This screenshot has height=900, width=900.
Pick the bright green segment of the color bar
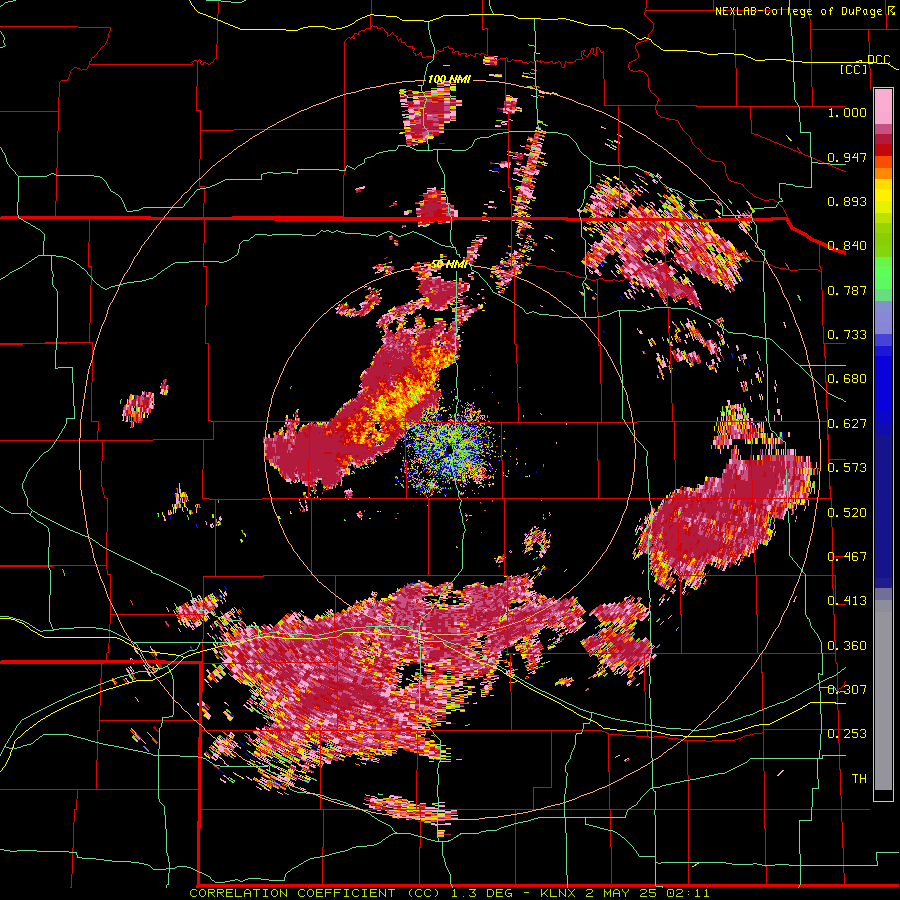click(x=883, y=278)
